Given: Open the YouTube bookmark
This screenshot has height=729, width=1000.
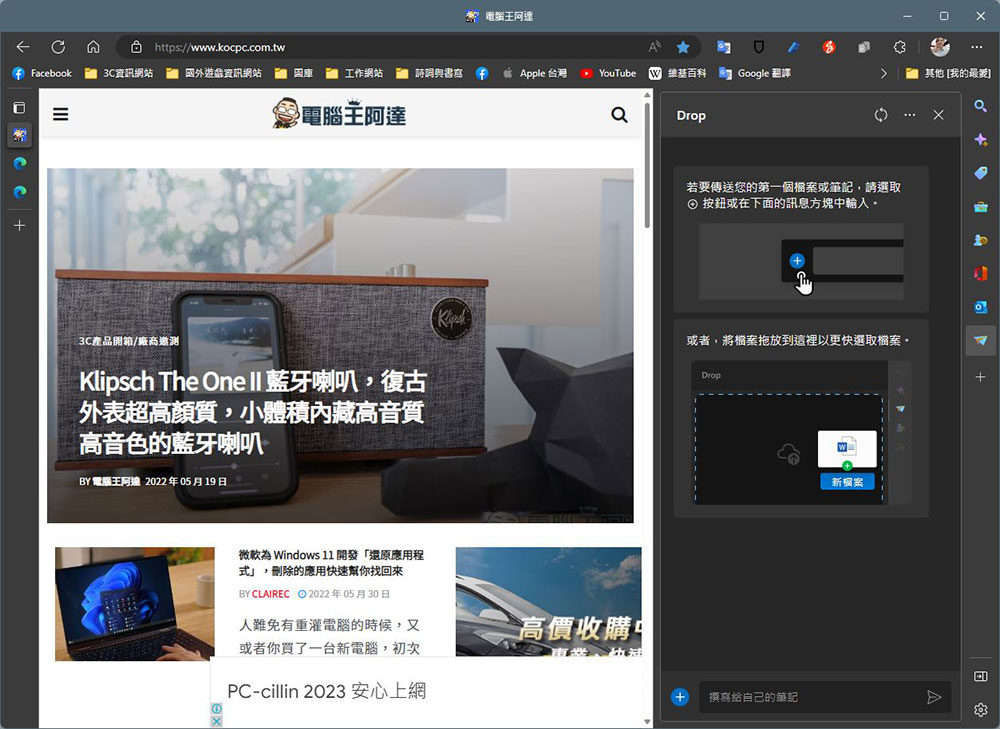Looking at the screenshot, I should pyautogui.click(x=608, y=73).
